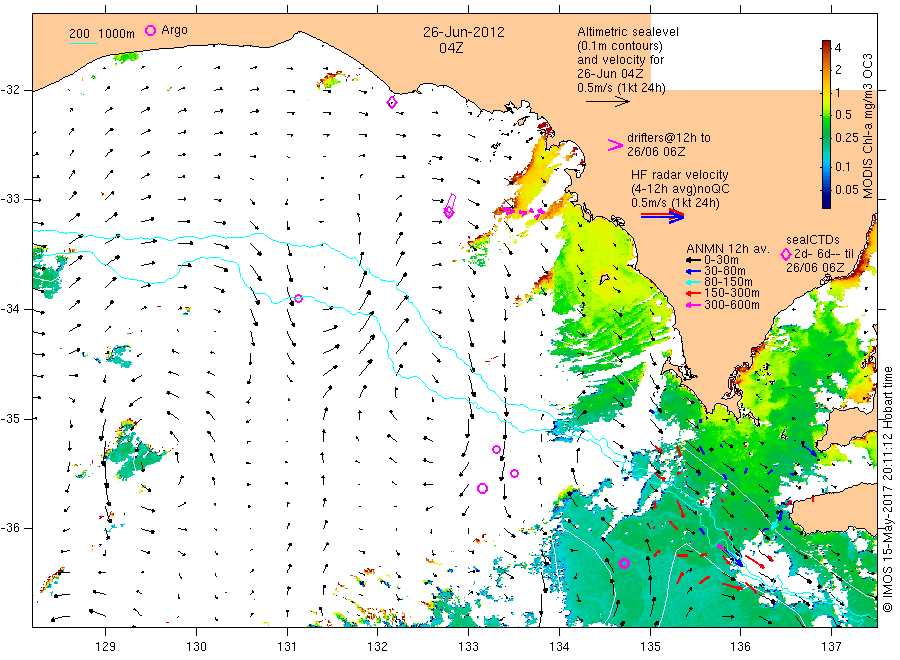Viewport: 900px width, 660px height.
Task: Click the black 0-30m ANMN legend arrow
Action: tap(693, 260)
